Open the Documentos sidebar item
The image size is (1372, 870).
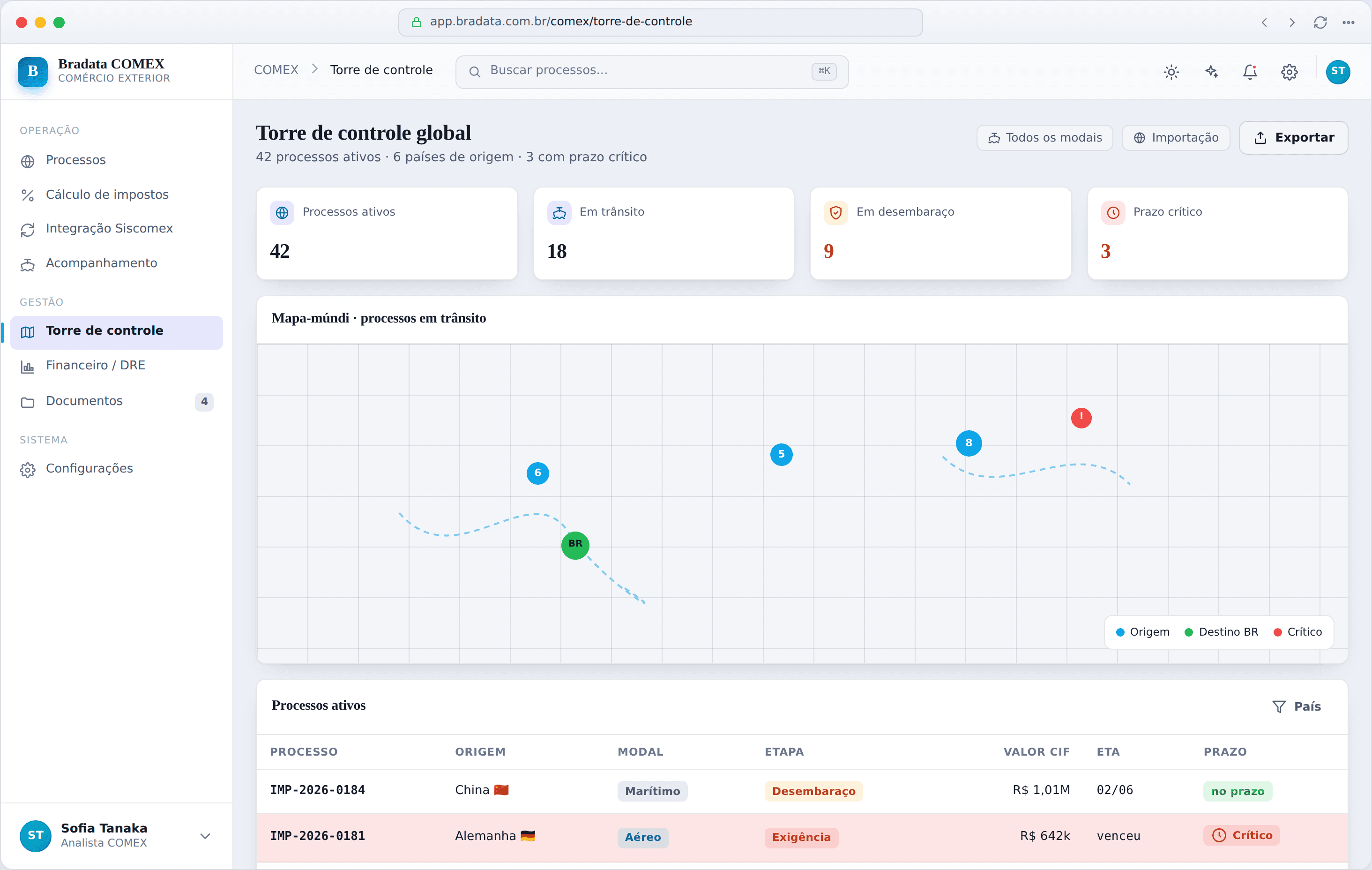click(116, 401)
